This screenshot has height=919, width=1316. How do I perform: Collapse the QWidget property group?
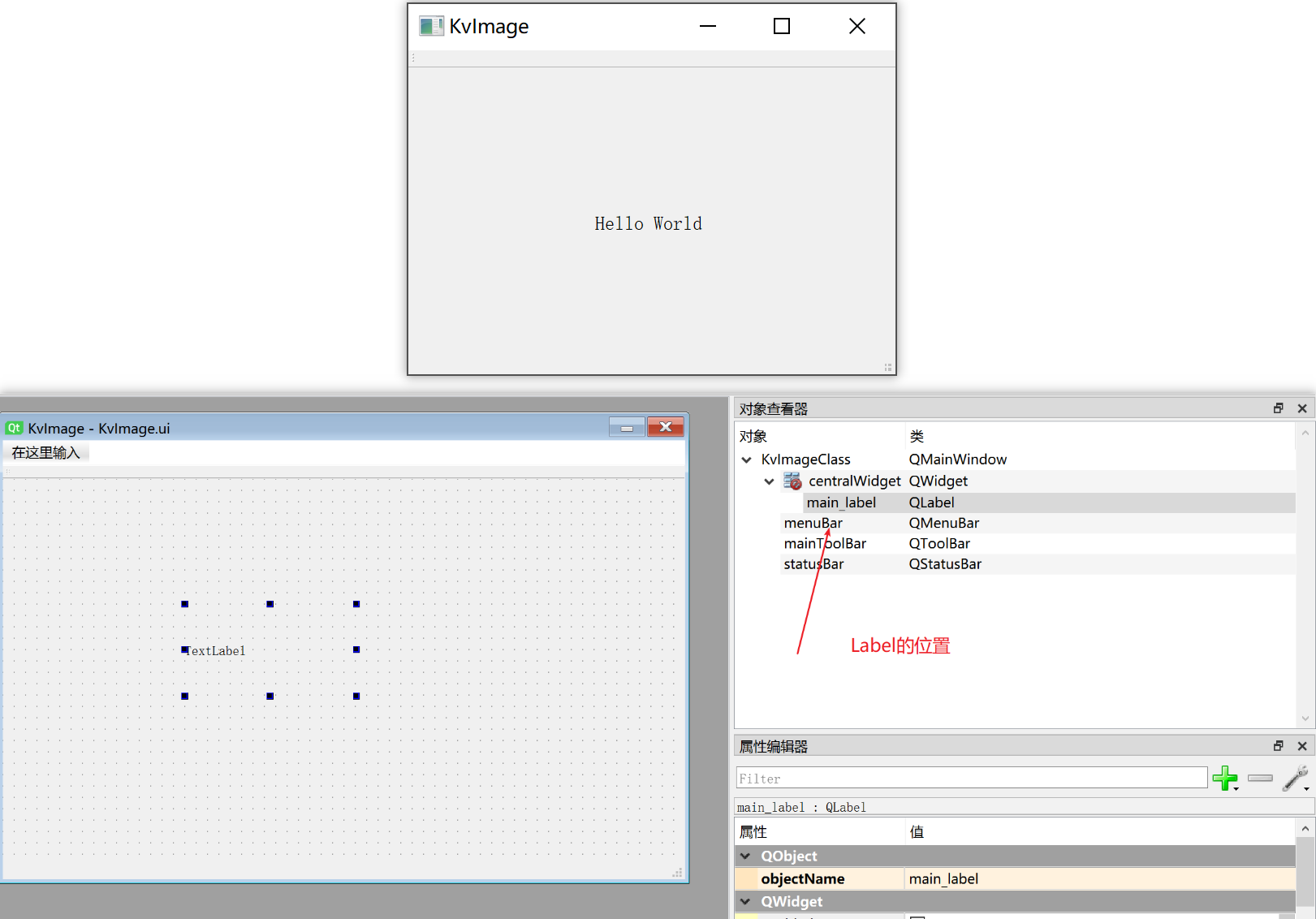pos(745,901)
